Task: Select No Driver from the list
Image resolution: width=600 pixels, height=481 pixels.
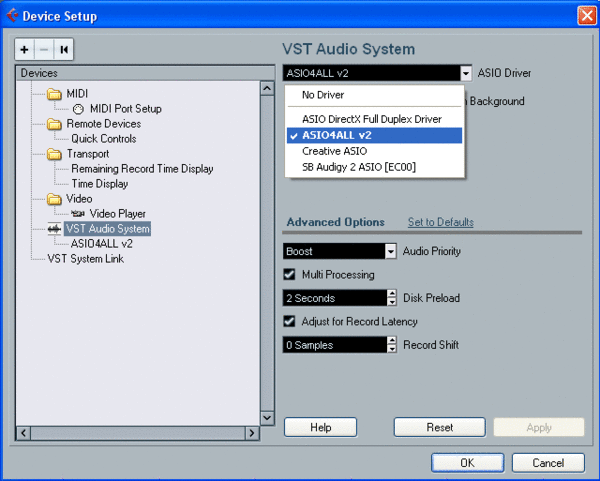Action: [x=374, y=95]
